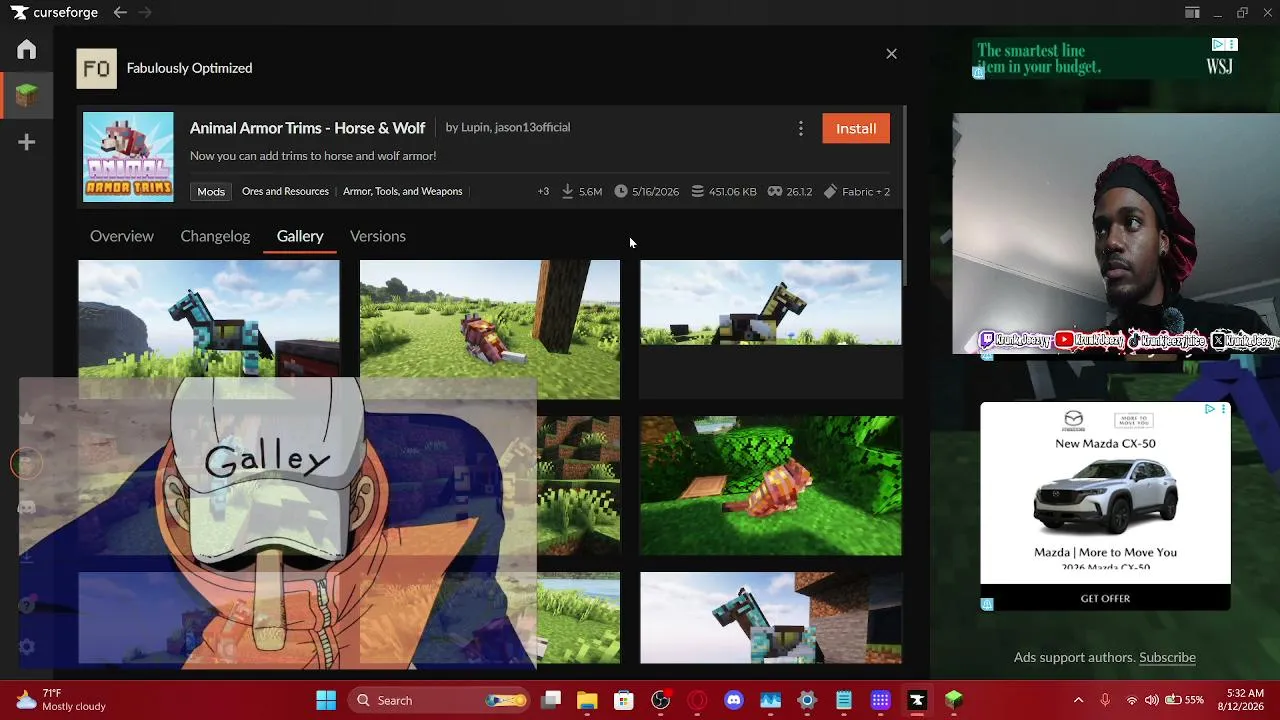Click the download count icon
The image size is (1280, 720).
pos(567,191)
